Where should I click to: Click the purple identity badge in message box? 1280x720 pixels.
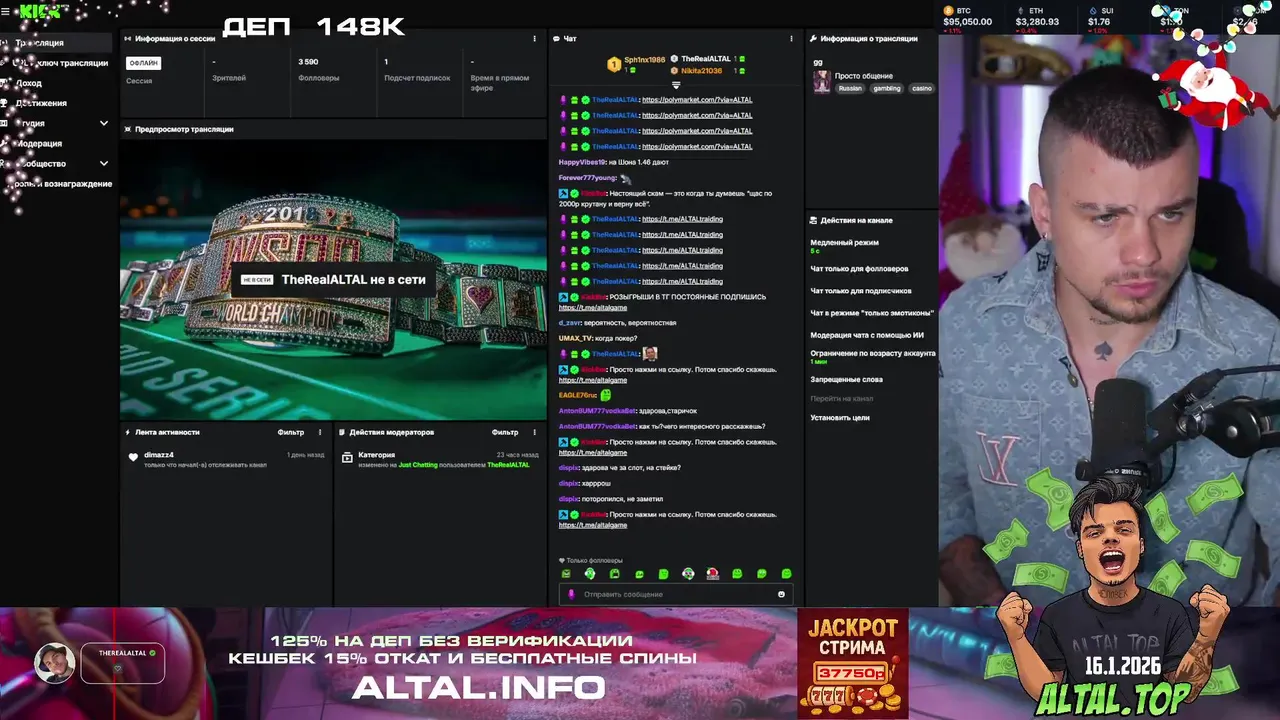tap(571, 594)
